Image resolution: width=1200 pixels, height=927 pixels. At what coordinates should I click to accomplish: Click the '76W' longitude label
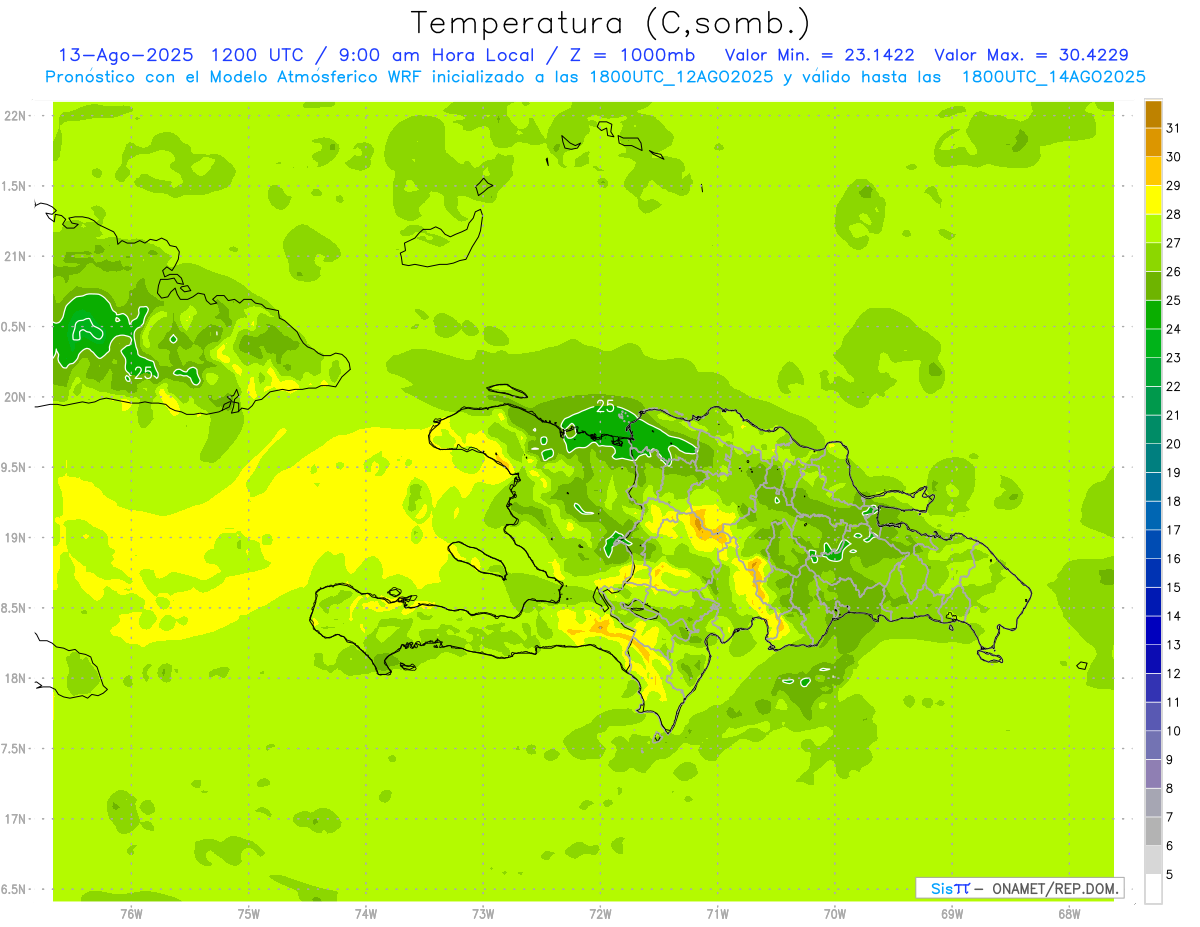pos(131,915)
